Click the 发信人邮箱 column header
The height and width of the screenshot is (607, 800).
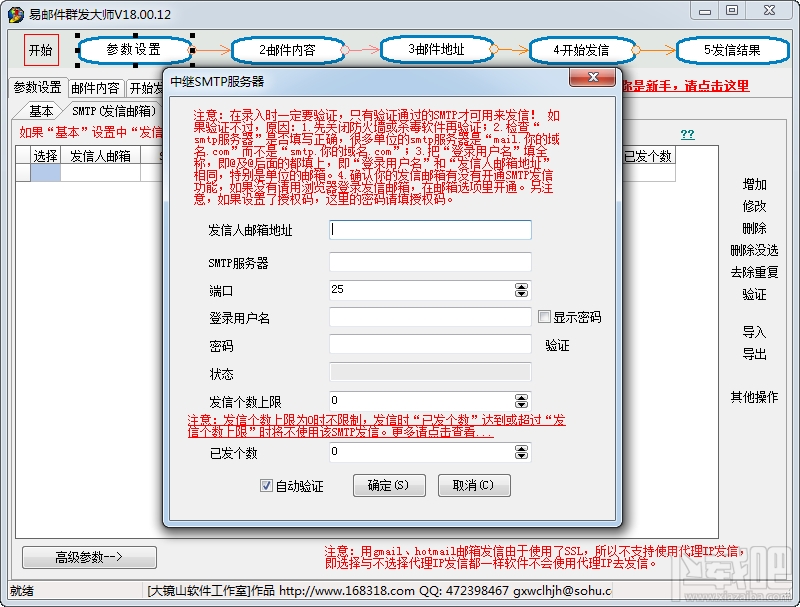pyautogui.click(x=101, y=156)
